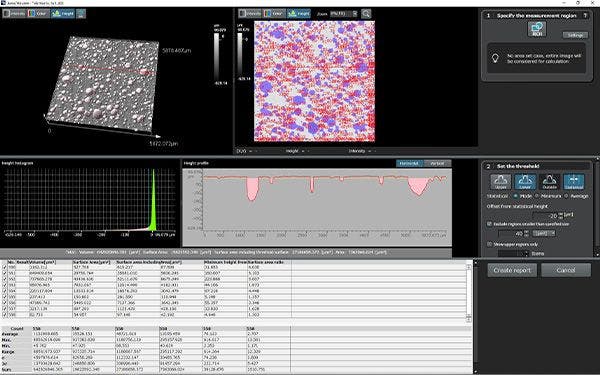The width and height of the screenshot is (600, 375).
Task: Open ROI Settings
Action: [x=575, y=35]
